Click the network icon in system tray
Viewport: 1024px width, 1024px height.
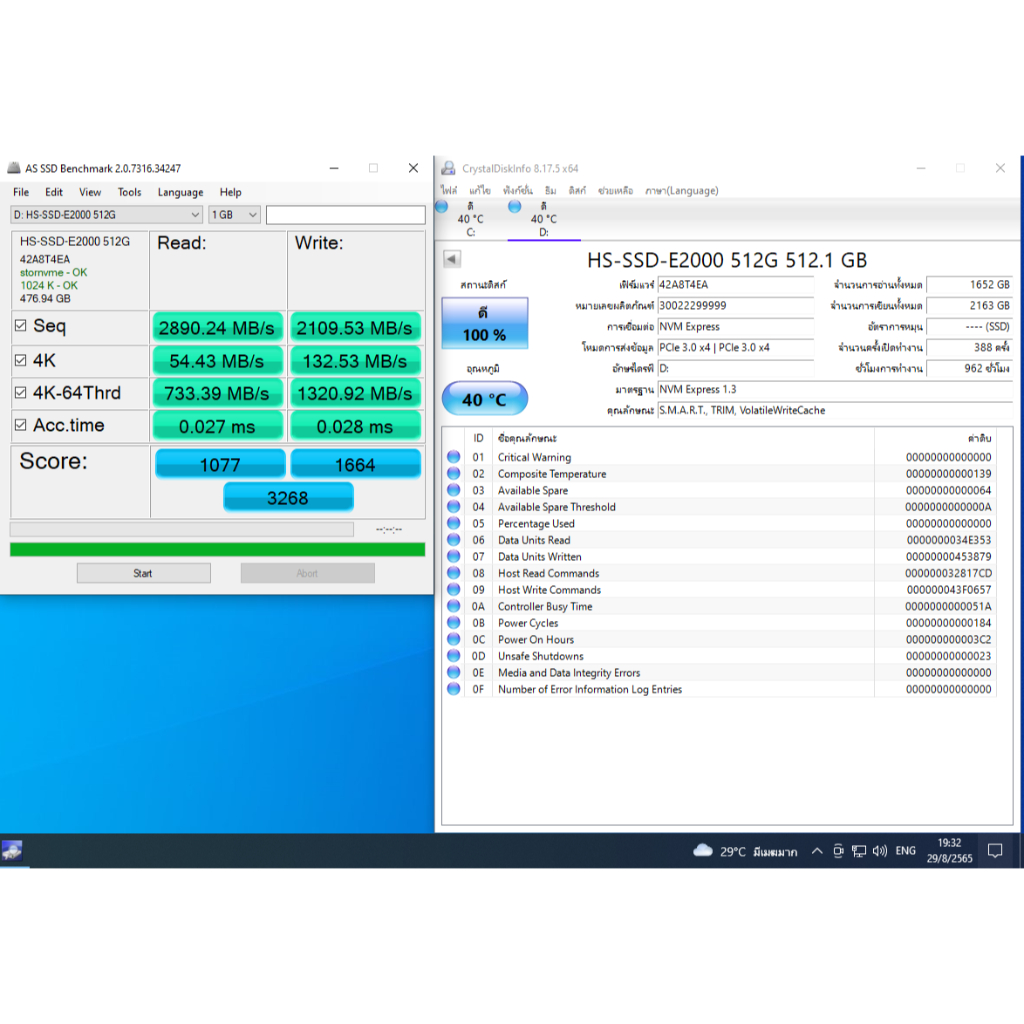point(859,851)
